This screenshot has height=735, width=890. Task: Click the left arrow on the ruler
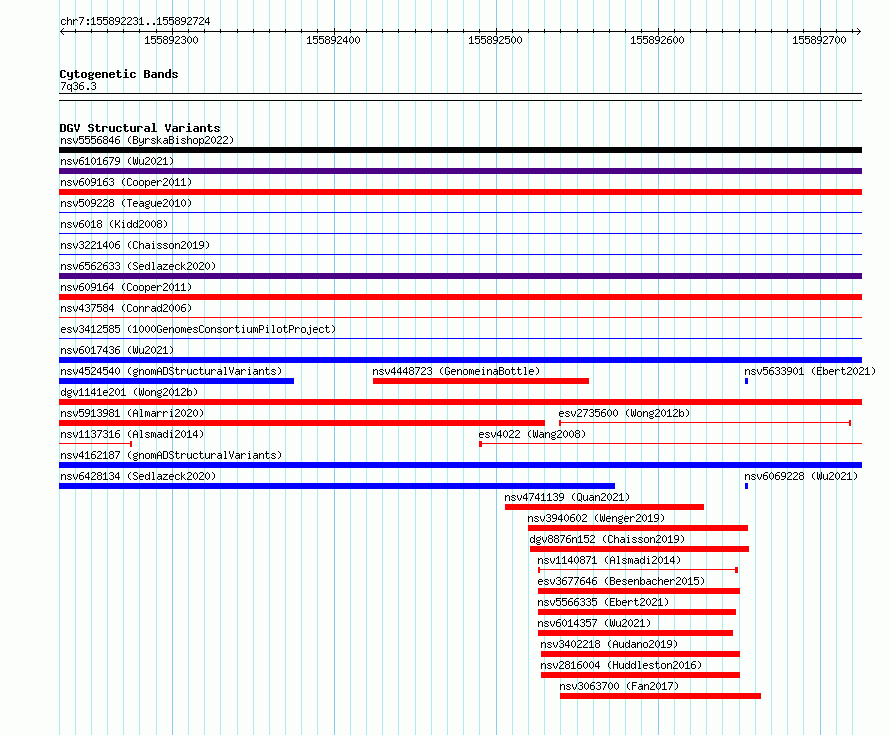[62, 31]
